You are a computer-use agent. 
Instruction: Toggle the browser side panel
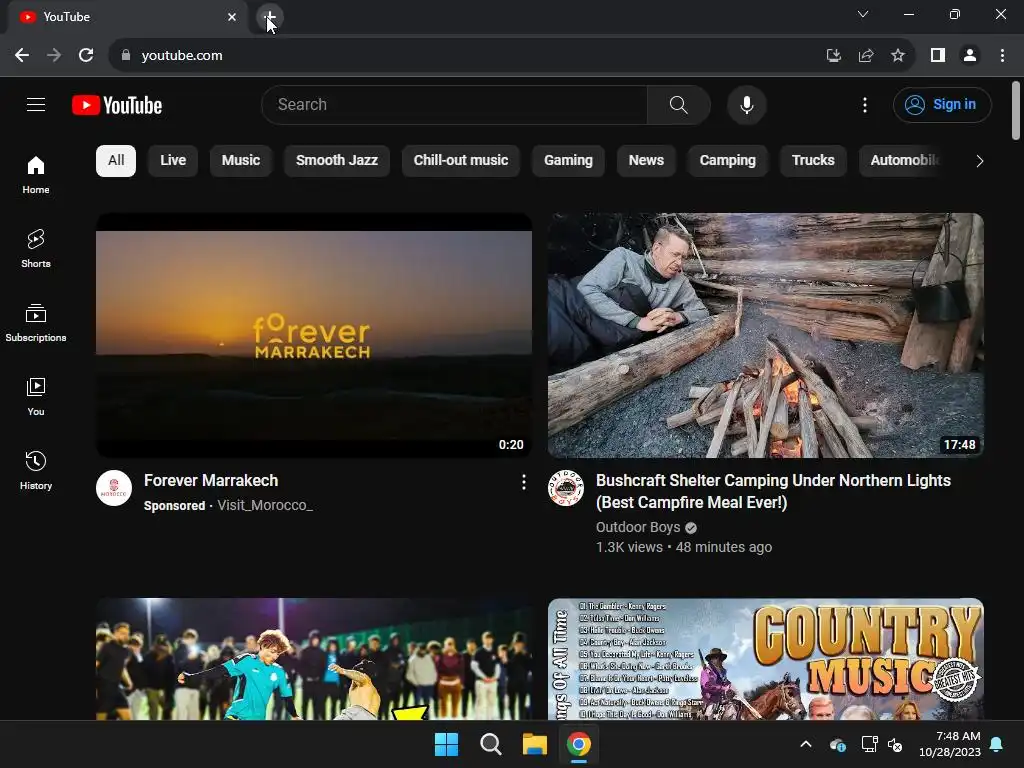938,56
